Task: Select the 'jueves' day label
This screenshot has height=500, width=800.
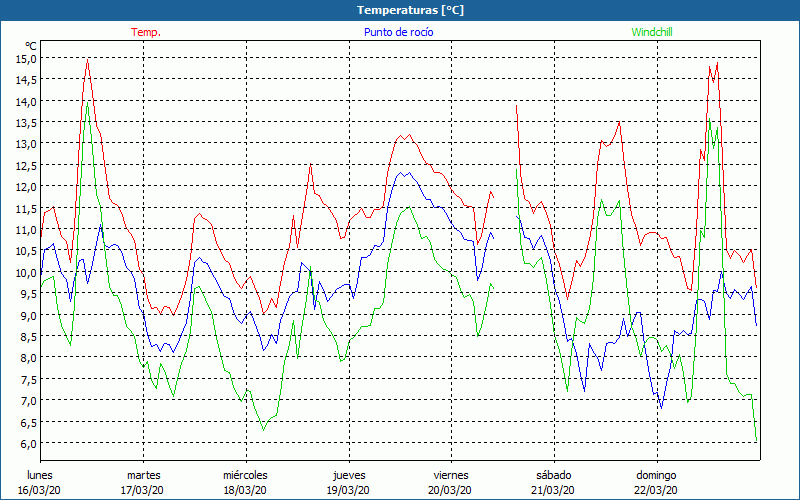Action: 349,475
